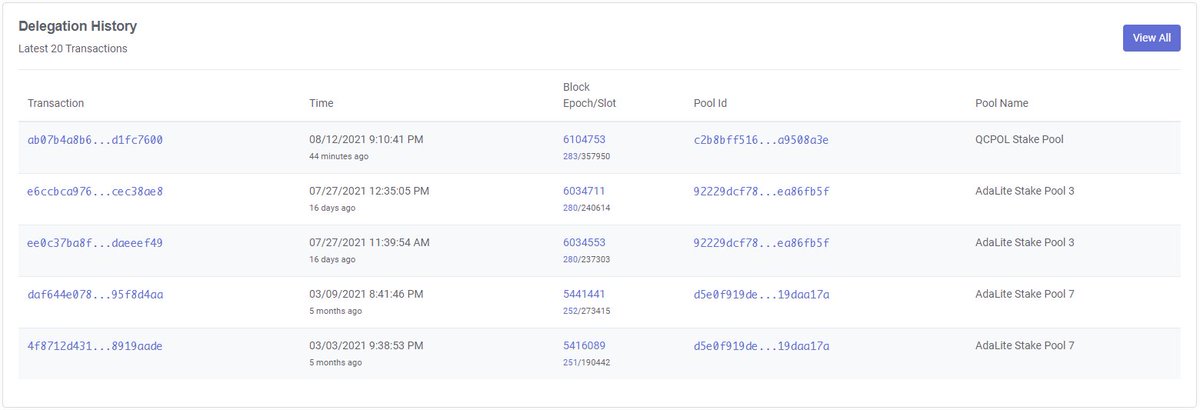Open pool id d5e0f919de in 03/03/2021 row
Screen dimensions: 1200x410
[761, 346]
